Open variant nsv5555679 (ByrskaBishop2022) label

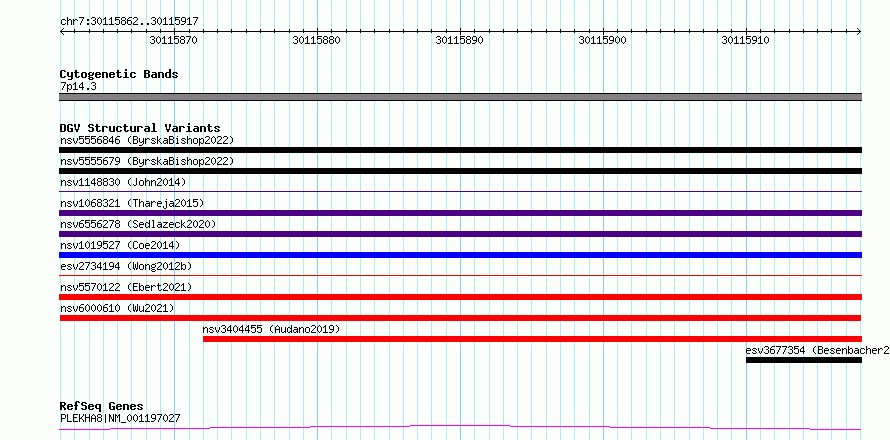tap(146, 161)
